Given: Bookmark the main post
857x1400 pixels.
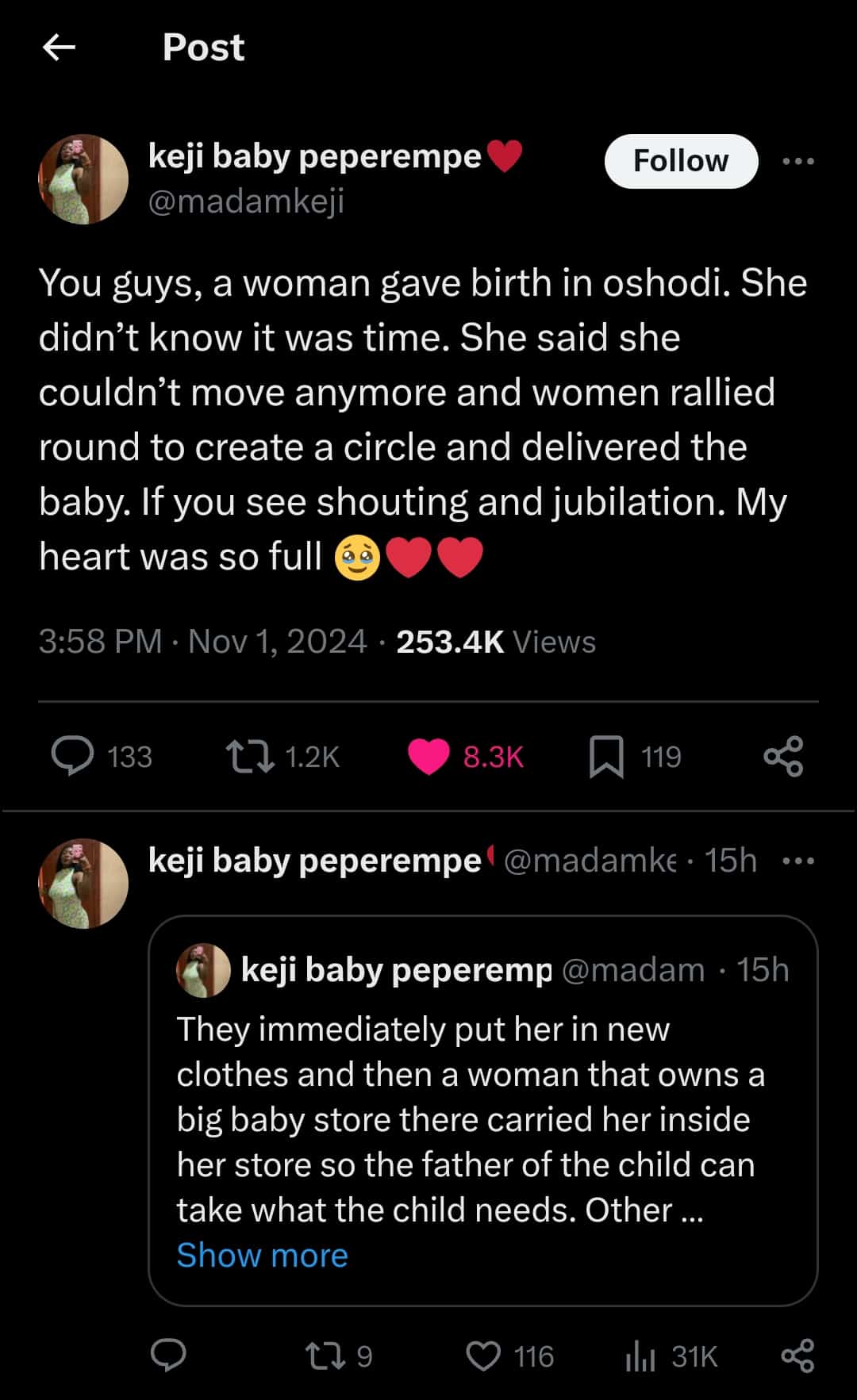Looking at the screenshot, I should tap(606, 756).
